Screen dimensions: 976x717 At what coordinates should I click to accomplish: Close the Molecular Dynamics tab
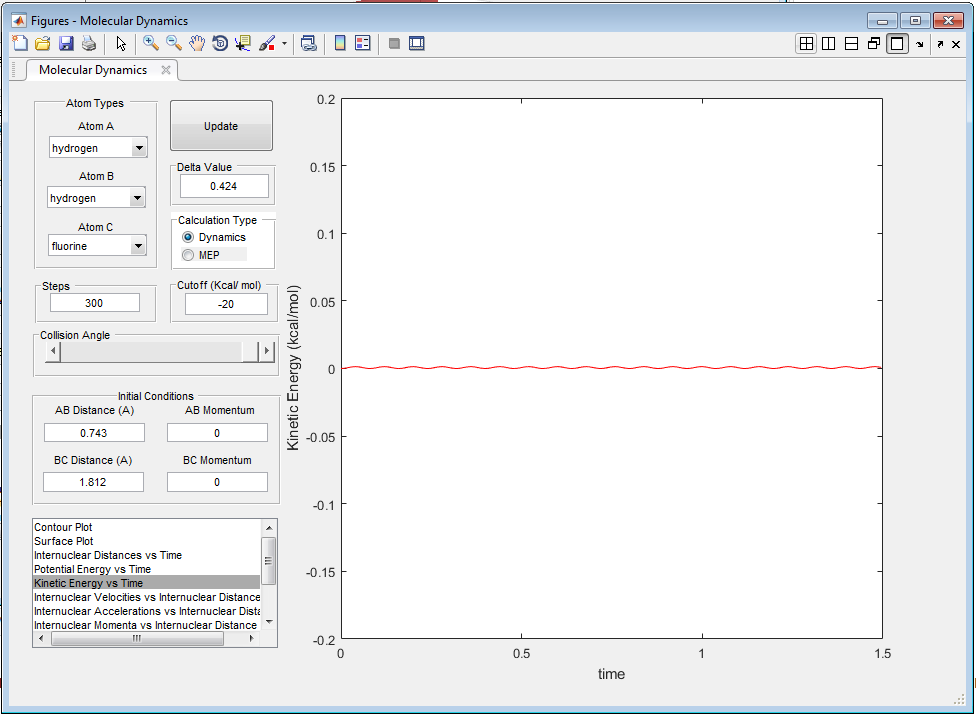point(166,69)
